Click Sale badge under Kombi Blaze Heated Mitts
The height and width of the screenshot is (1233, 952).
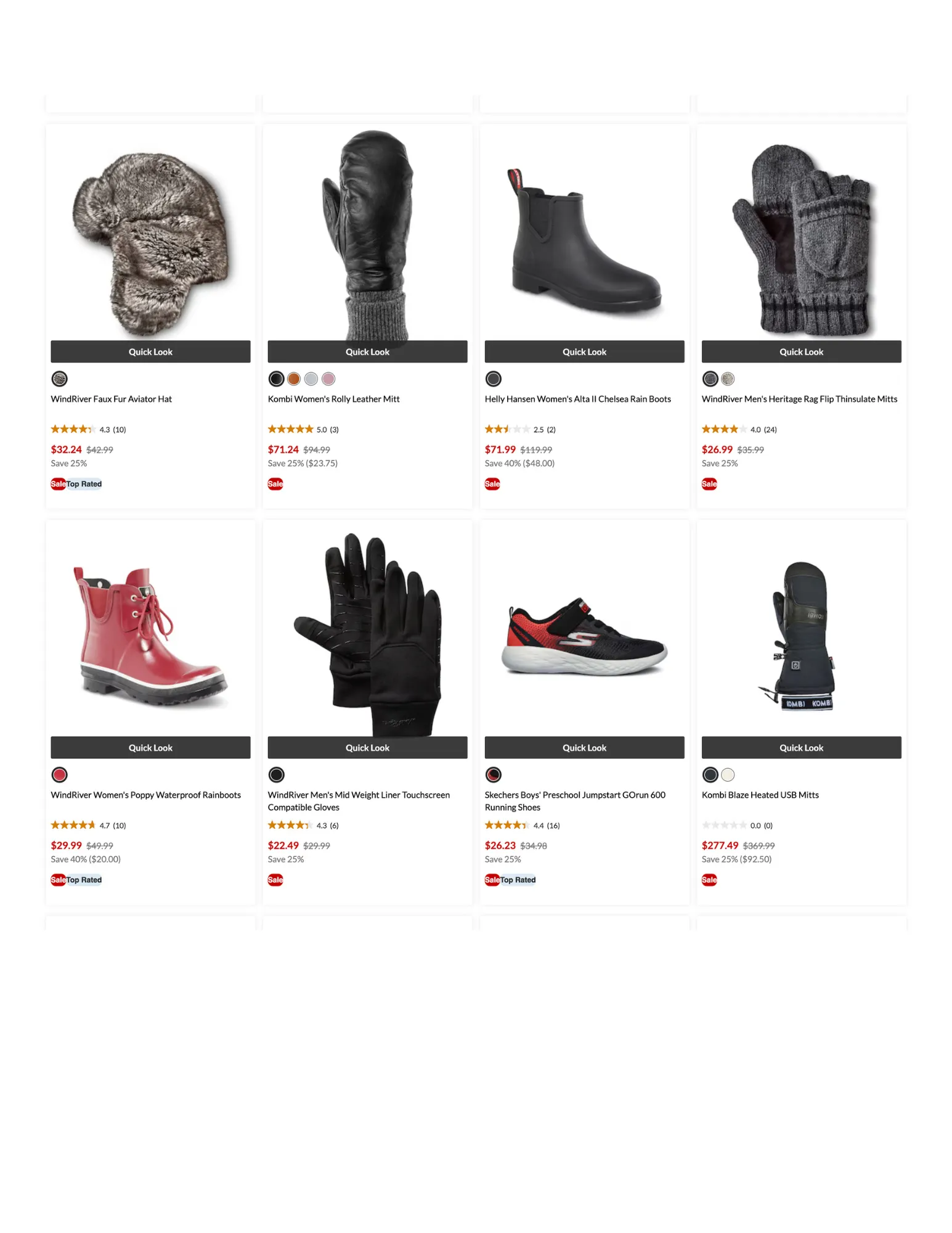[x=709, y=880]
